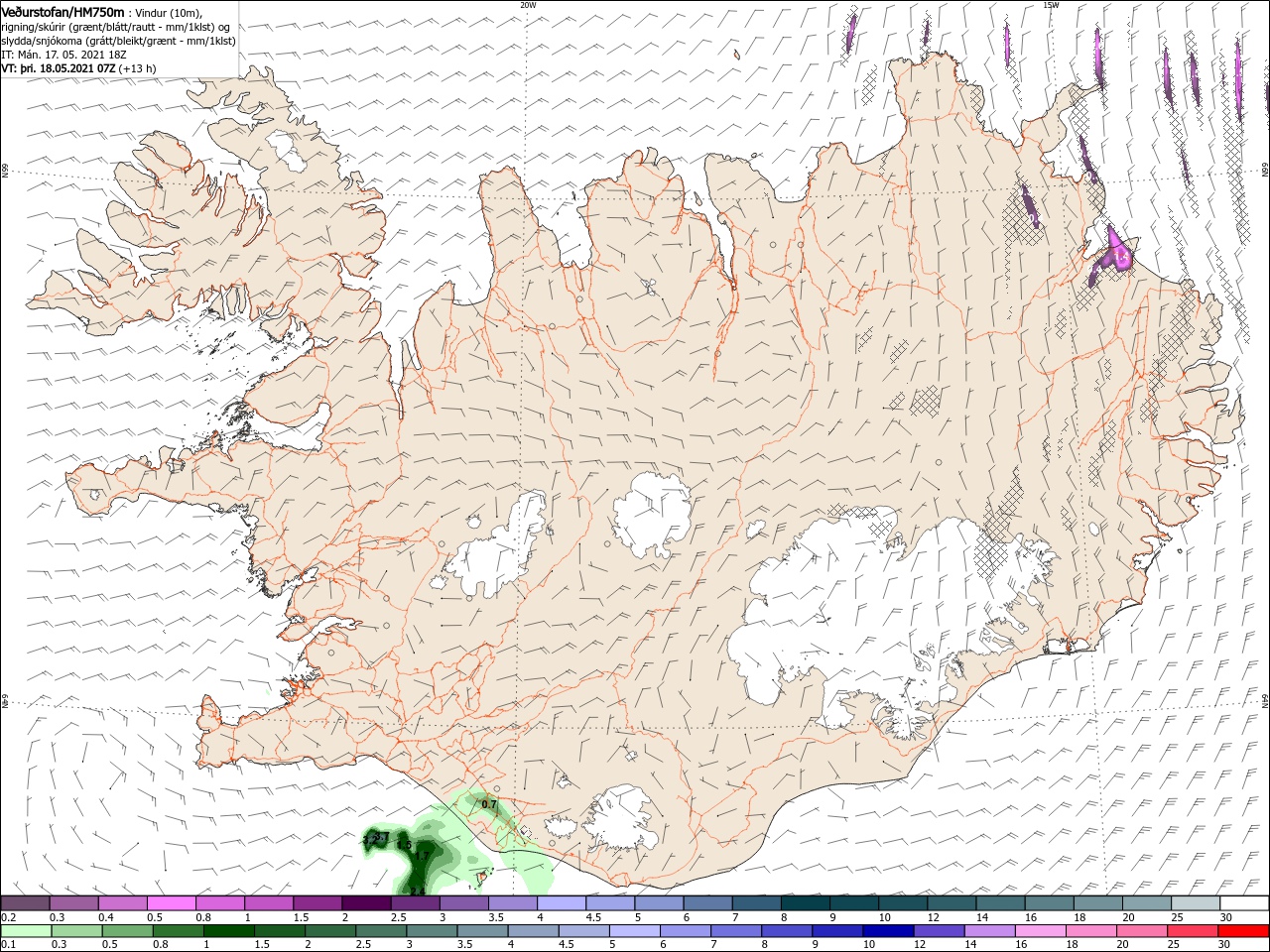The height and width of the screenshot is (952, 1270).
Task: Select the darkest purple 2 mm snow swatch
Action: point(366,903)
